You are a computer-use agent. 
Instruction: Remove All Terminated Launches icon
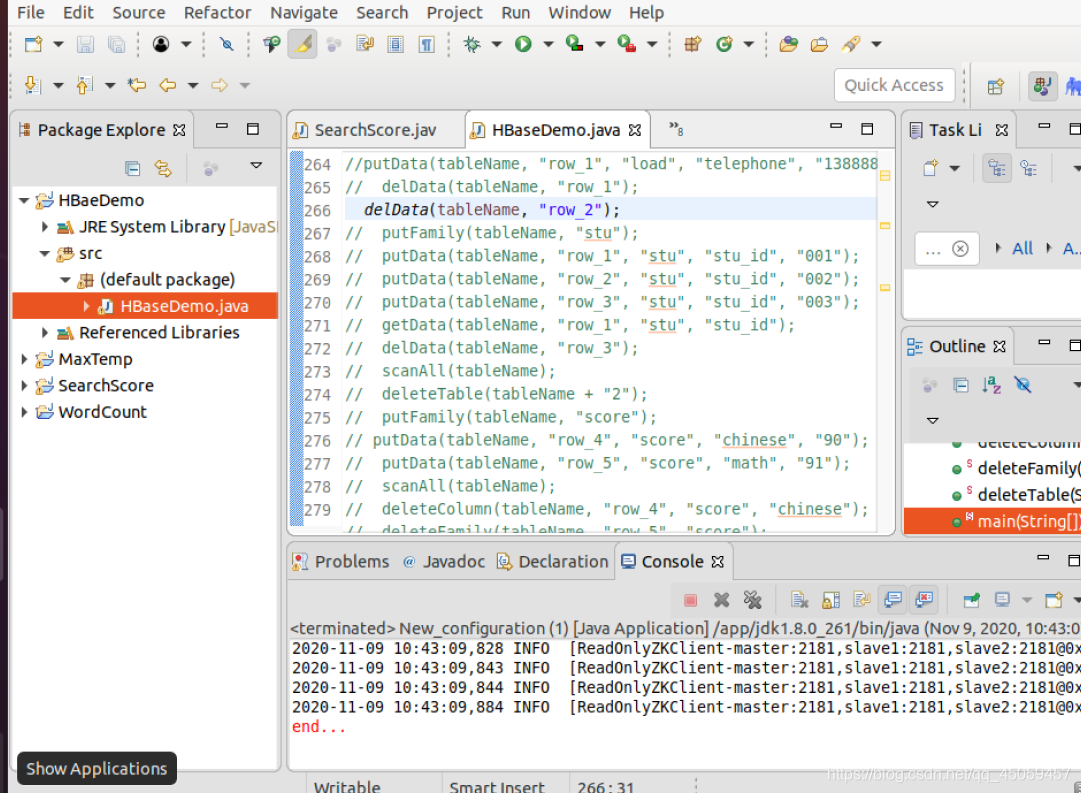(x=752, y=600)
